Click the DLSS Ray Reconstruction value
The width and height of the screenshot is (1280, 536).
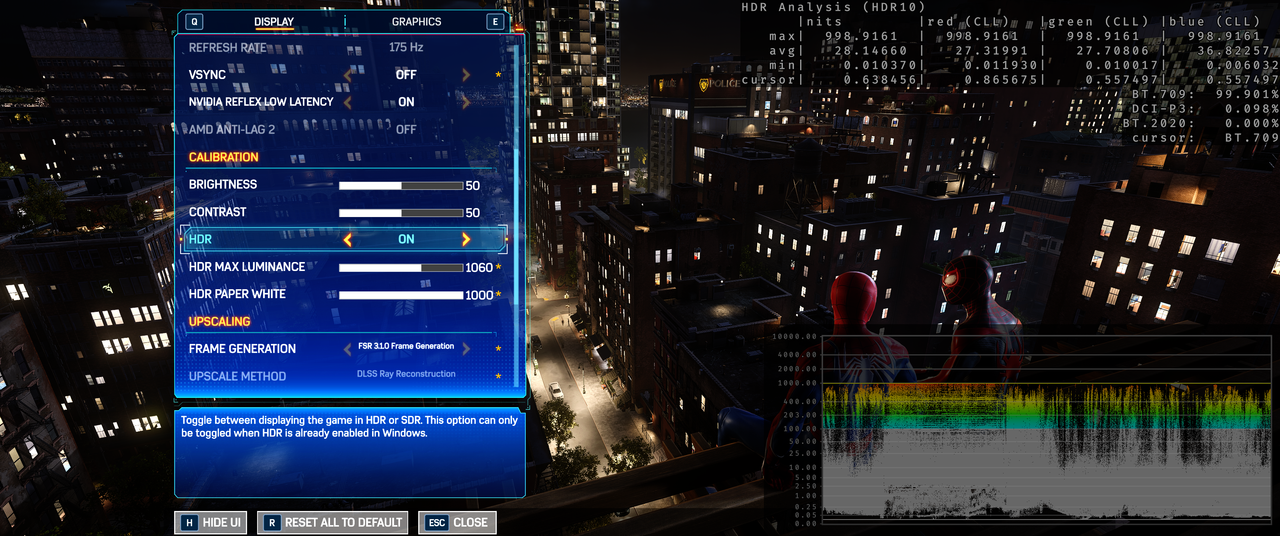pos(406,374)
